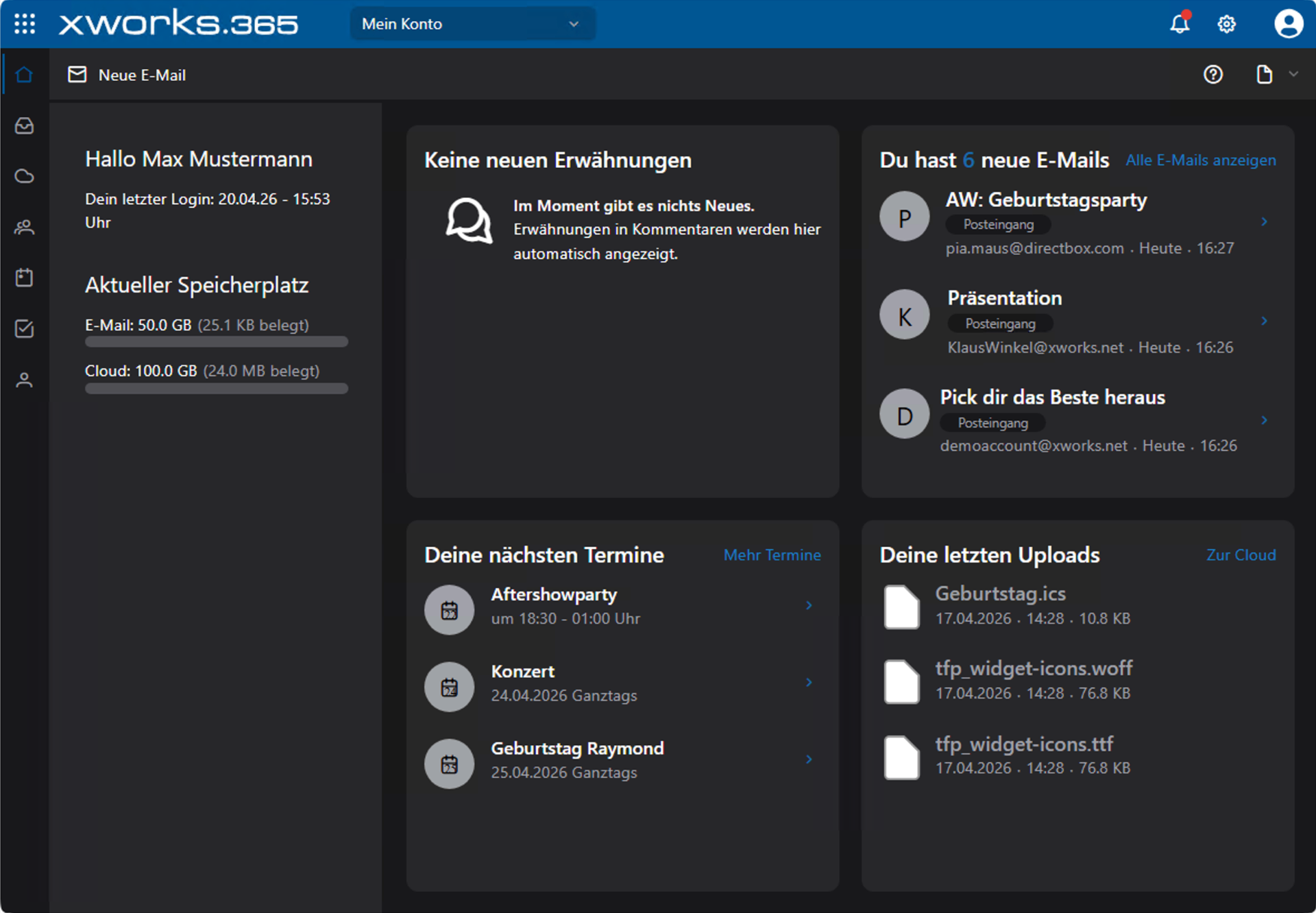The image size is (1316, 913).
Task: Expand the Mein Konto dropdown
Action: (472, 24)
